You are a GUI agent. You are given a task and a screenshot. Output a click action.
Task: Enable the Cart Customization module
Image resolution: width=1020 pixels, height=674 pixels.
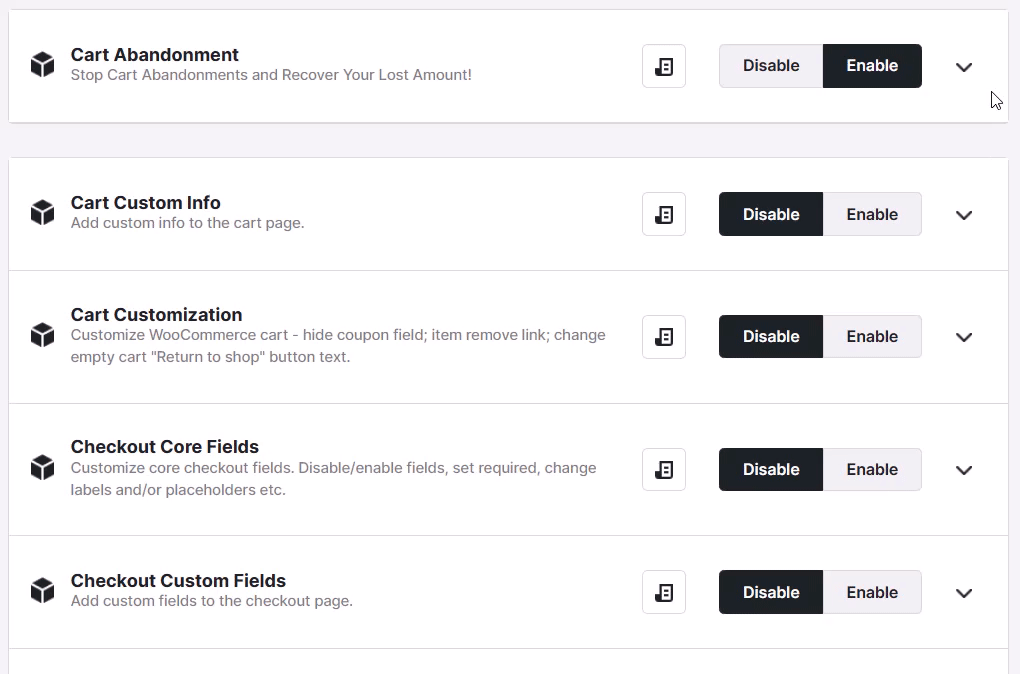[x=872, y=336]
